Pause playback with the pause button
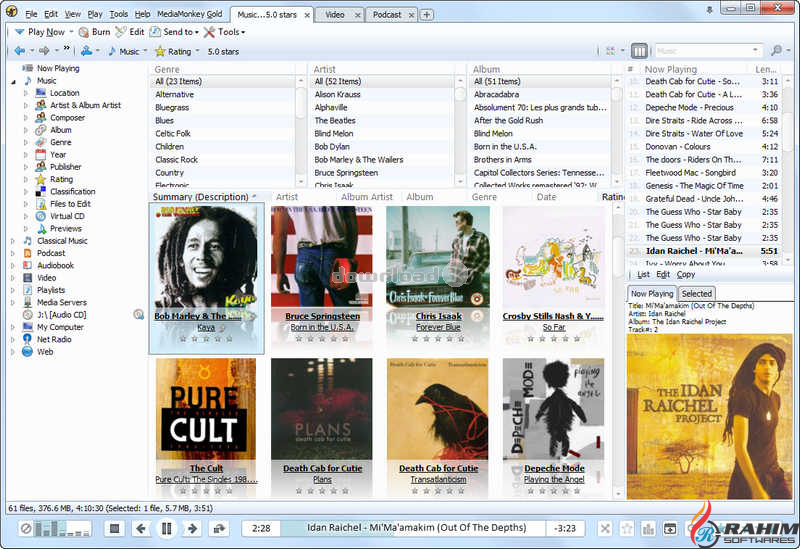The image size is (800, 549). [167, 528]
